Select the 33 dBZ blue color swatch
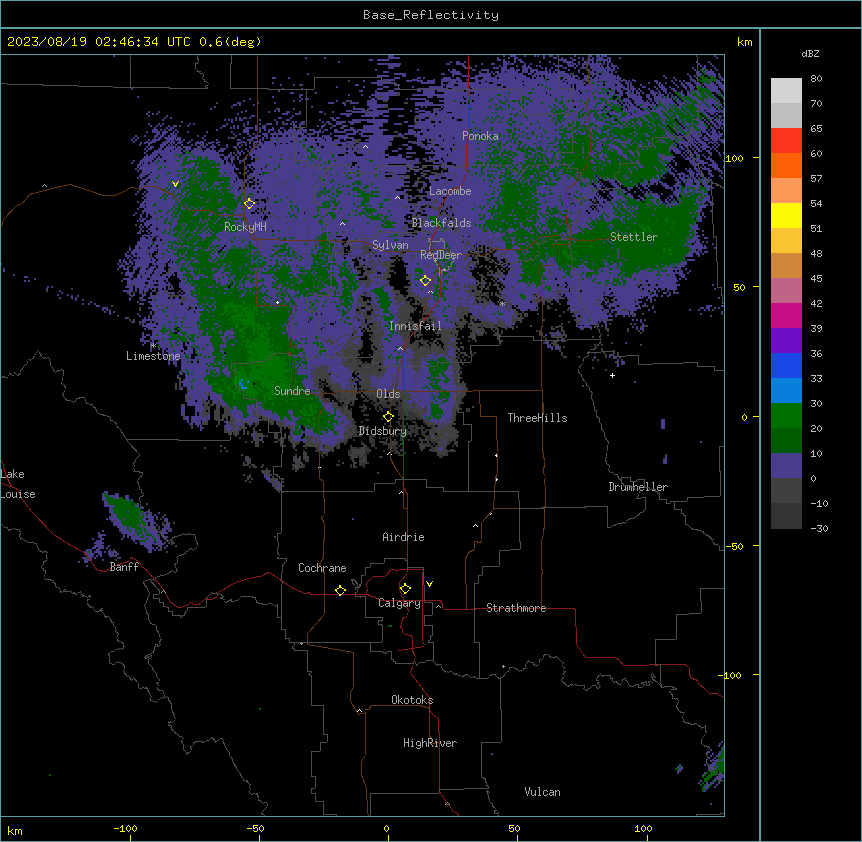862x842 pixels. click(x=786, y=365)
